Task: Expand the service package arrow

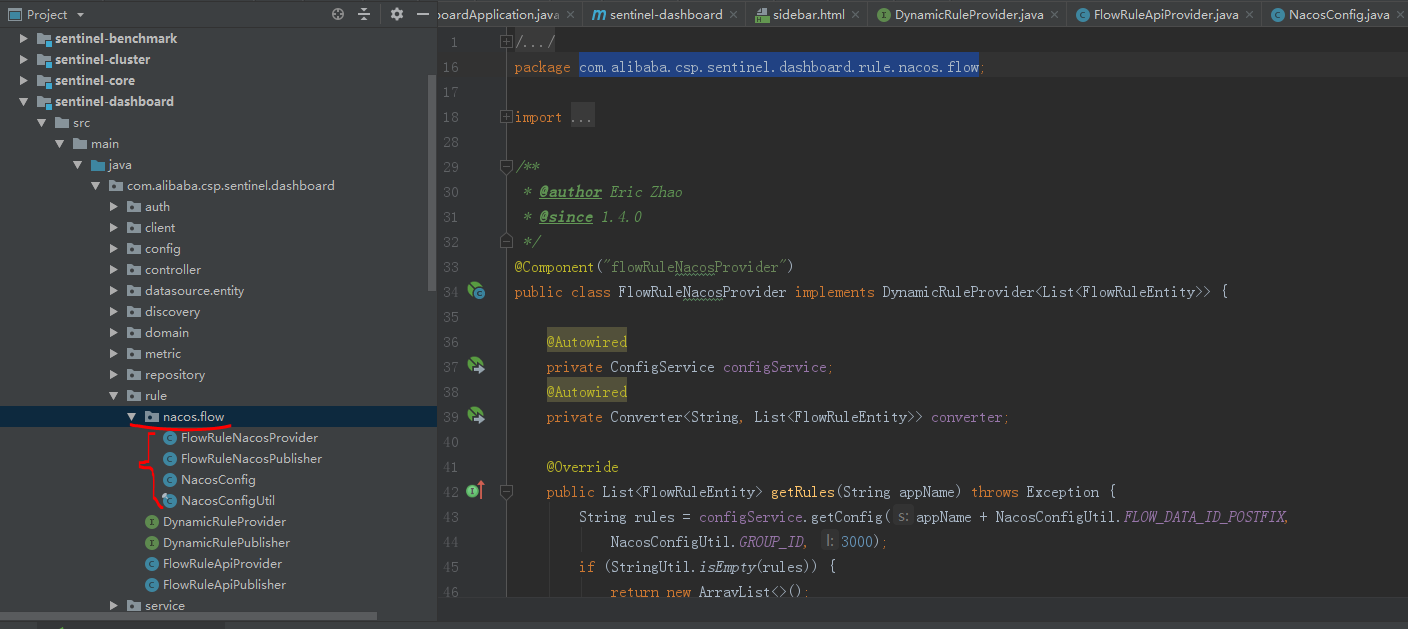Action: (x=114, y=605)
